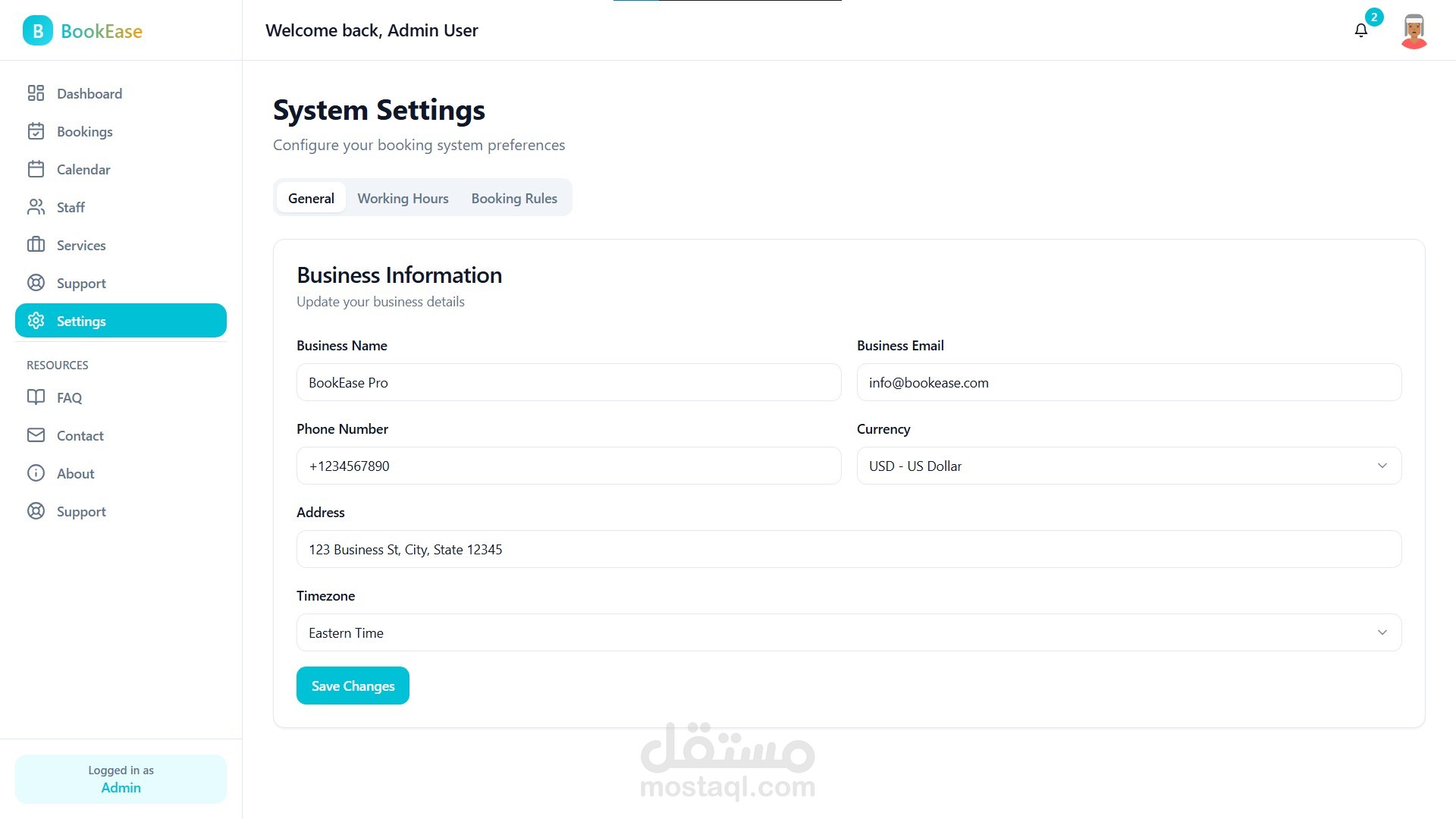Open notifications bell icon

[1361, 30]
